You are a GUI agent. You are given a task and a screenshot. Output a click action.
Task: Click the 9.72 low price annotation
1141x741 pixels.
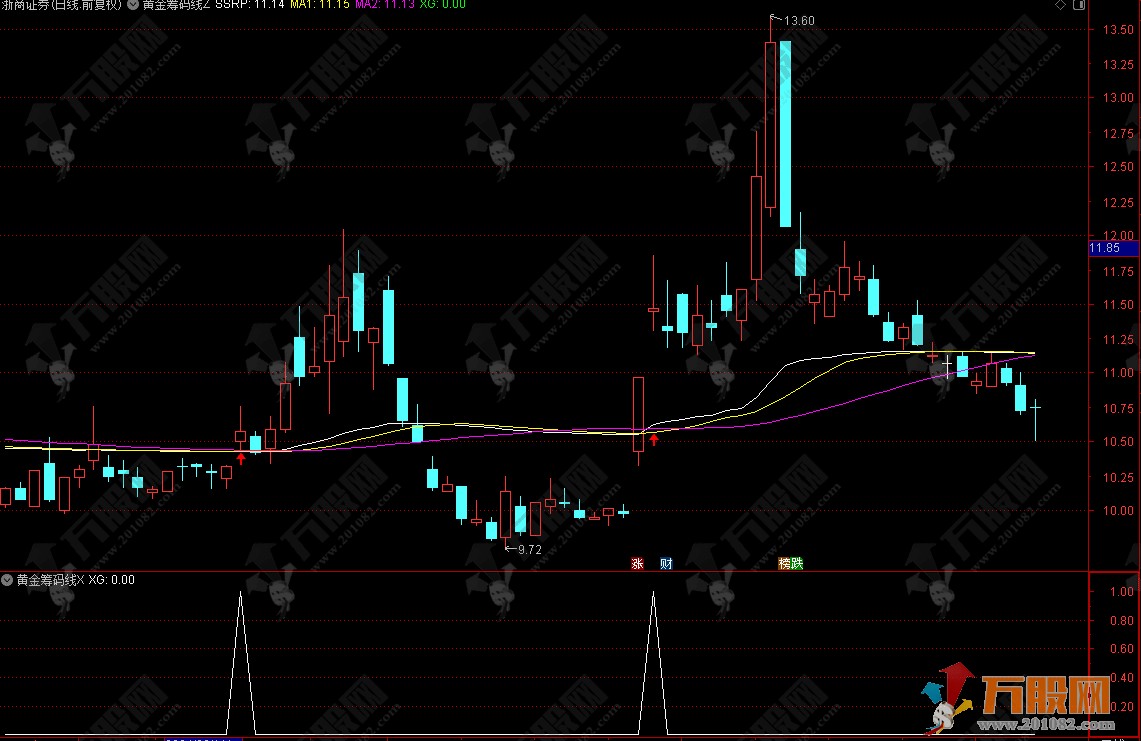529,550
